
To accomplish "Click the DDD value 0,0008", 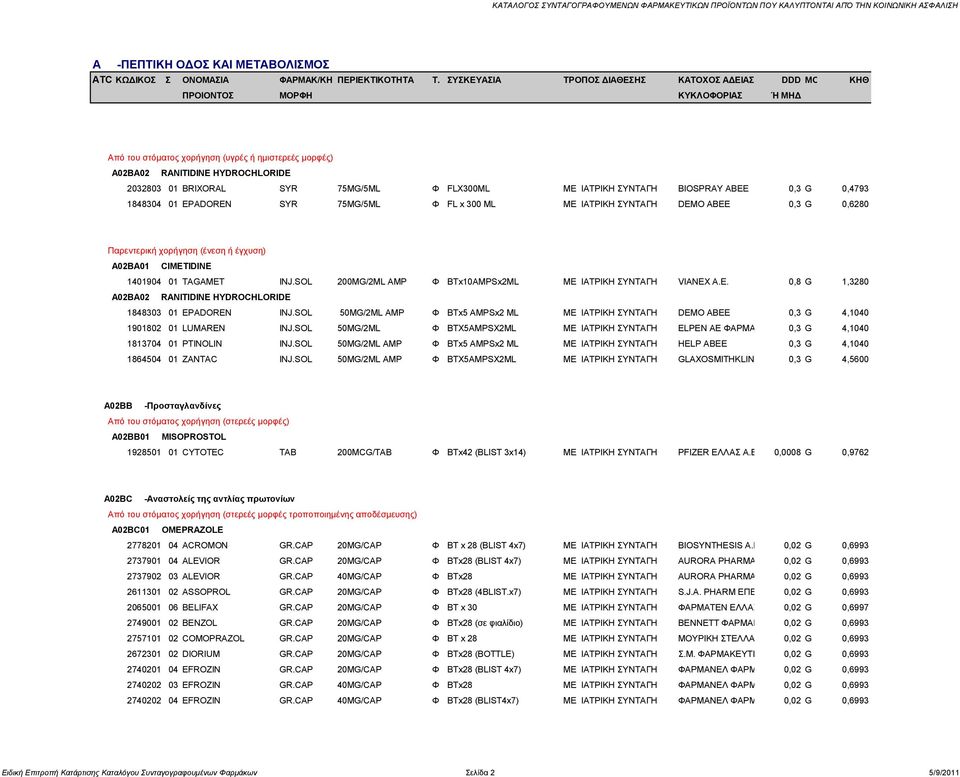I will [x=787, y=452].
